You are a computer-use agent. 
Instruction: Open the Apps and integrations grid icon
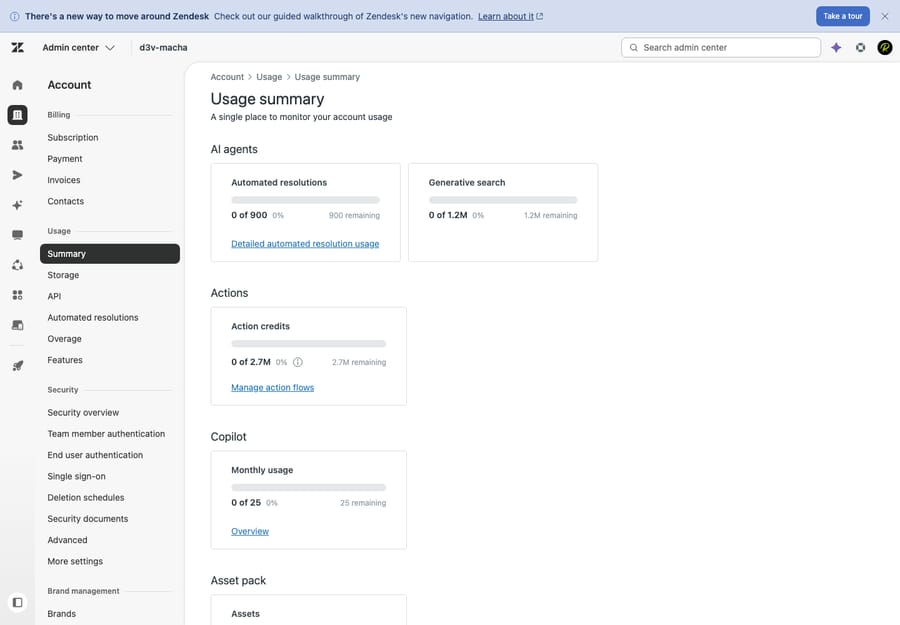(x=17, y=295)
